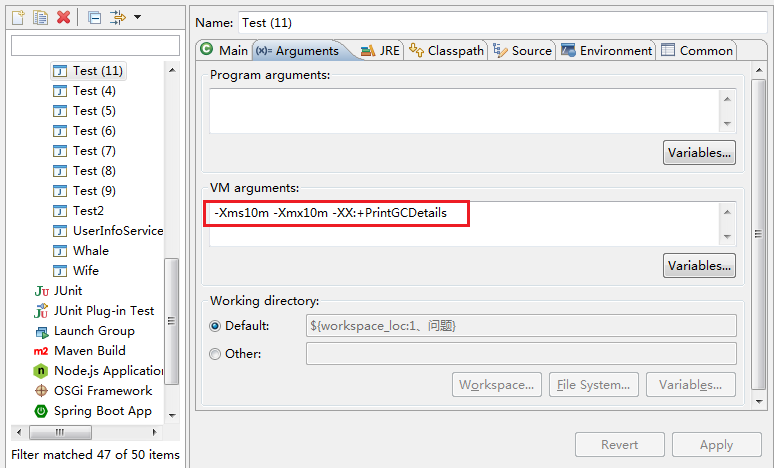774x468 pixels.
Task: Select Wife configuration
Action: pos(76,271)
